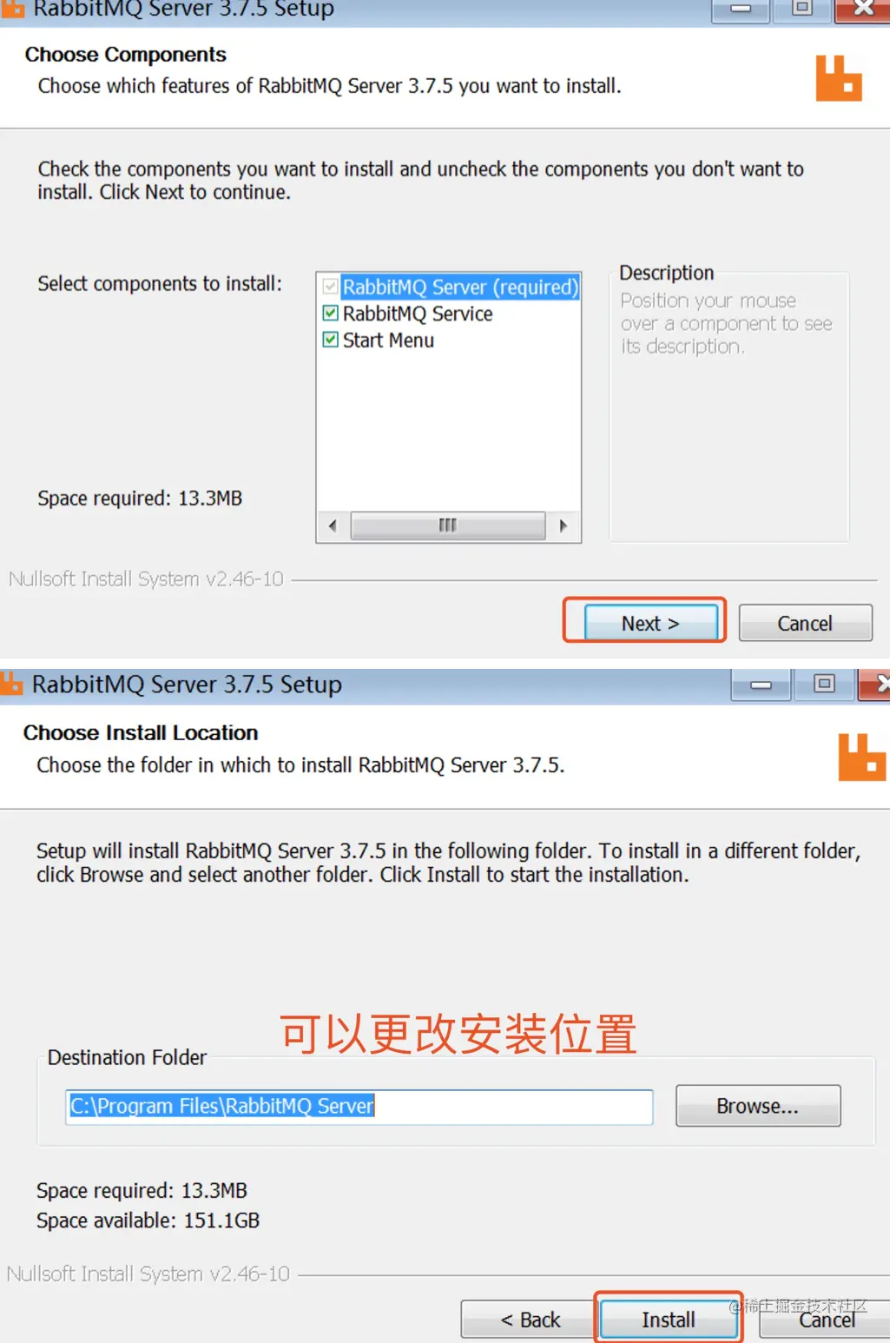Click Next to continue setup
The image size is (896, 1343).
point(651,623)
